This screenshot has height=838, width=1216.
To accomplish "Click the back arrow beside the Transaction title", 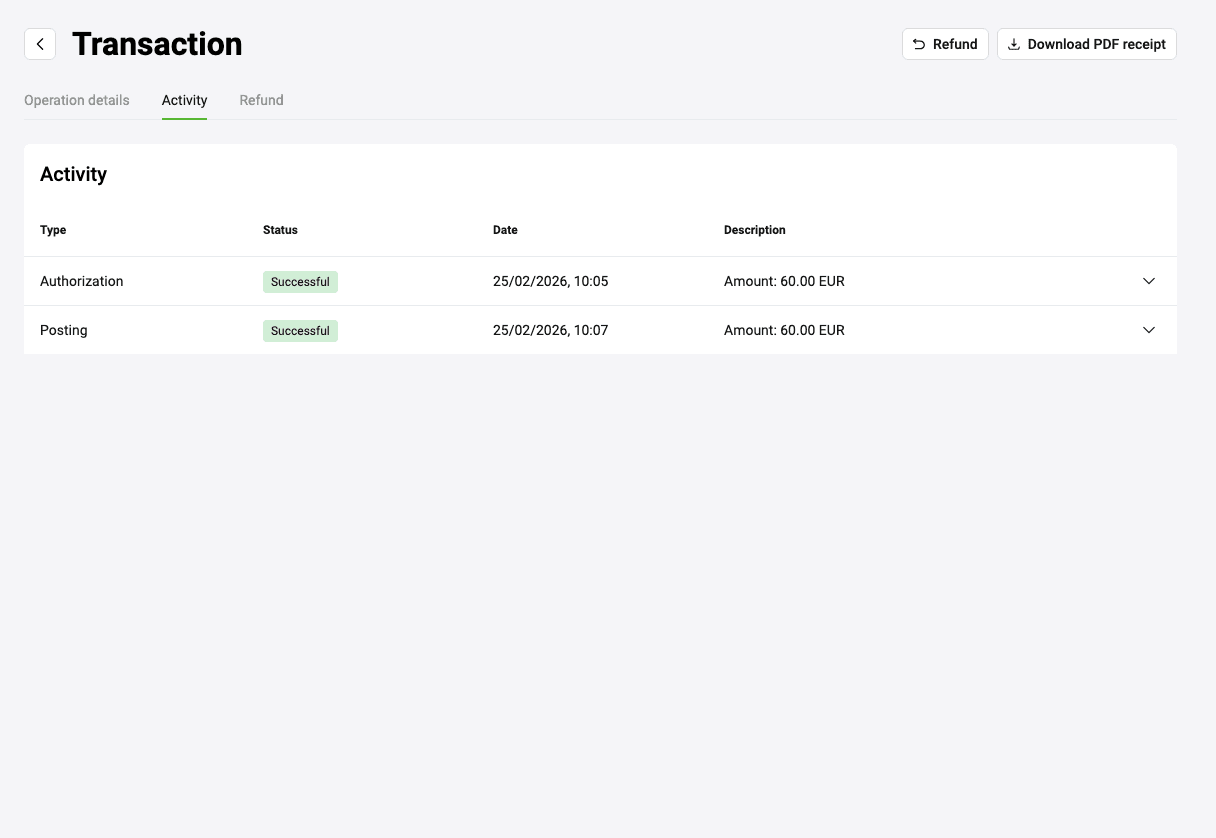I will [40, 44].
